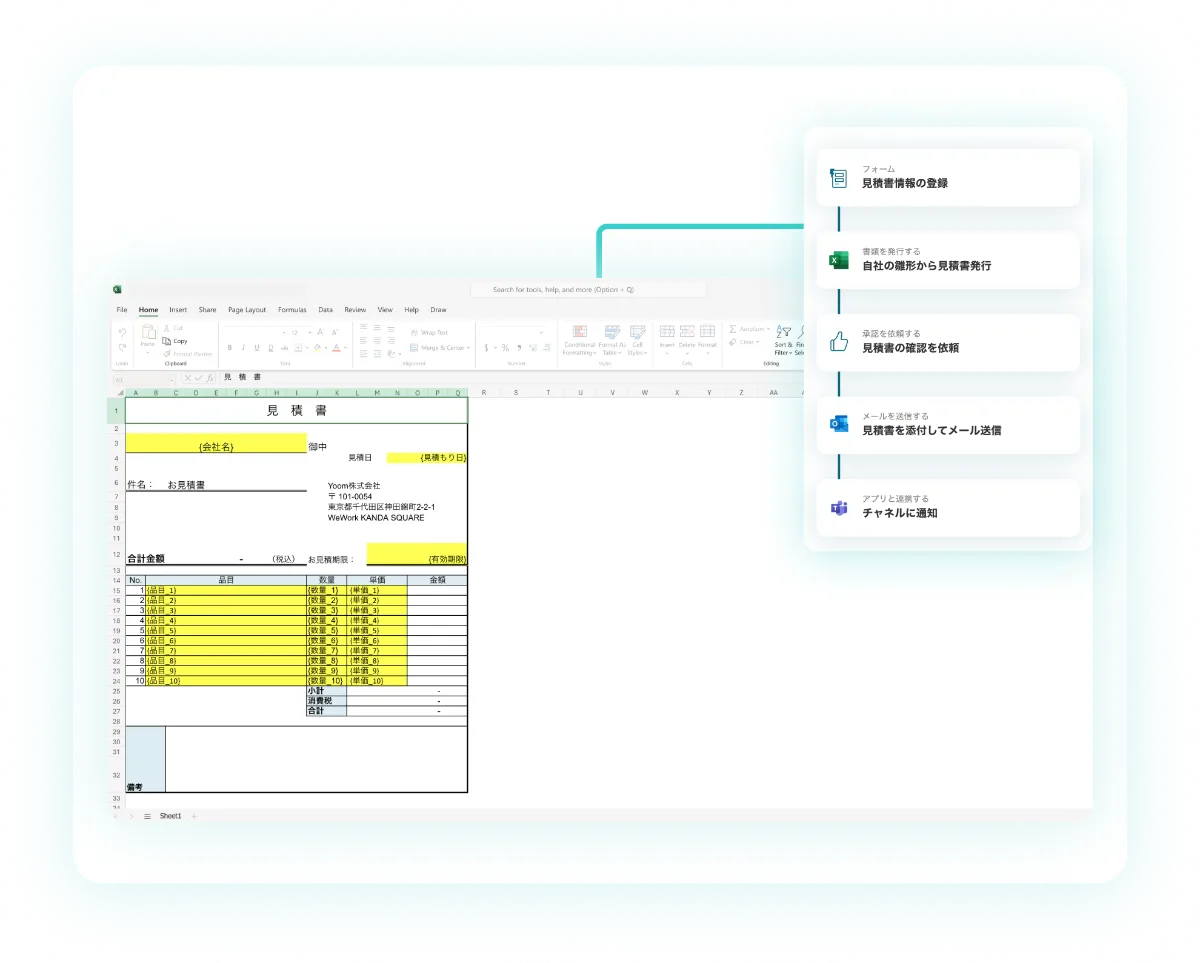
Task: Click the fx insert function icon
Action: point(210,378)
